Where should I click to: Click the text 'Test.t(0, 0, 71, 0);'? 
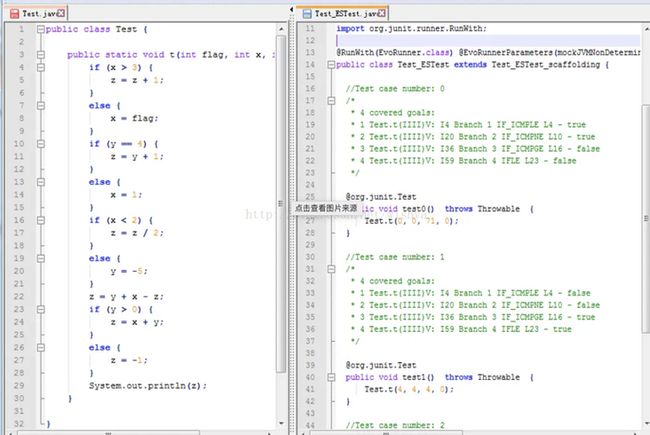pyautogui.click(x=412, y=221)
